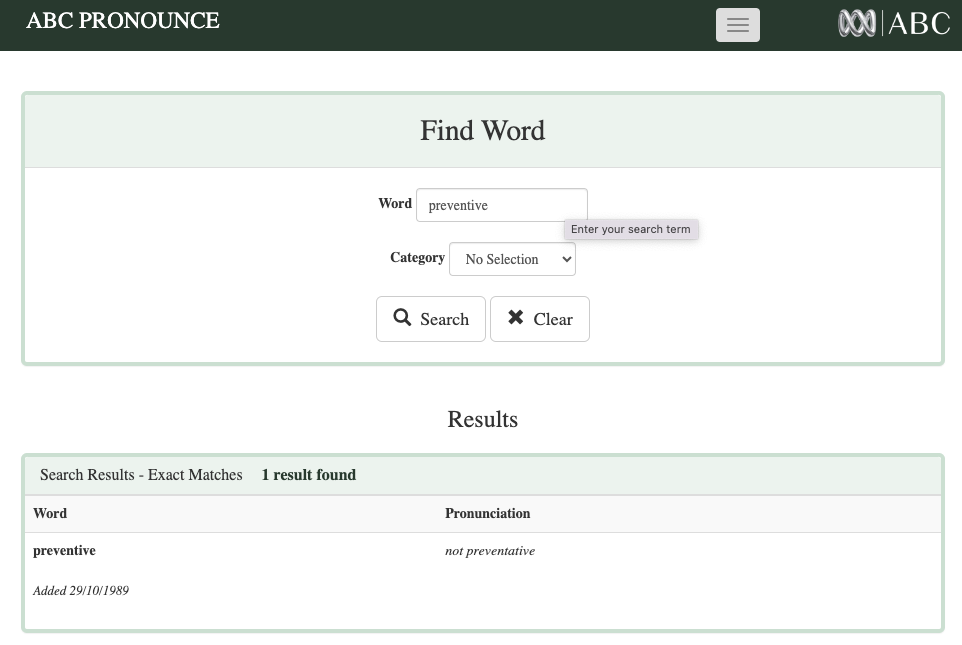Click the Category field label
Screen dimensions: 962x645
coord(417,257)
